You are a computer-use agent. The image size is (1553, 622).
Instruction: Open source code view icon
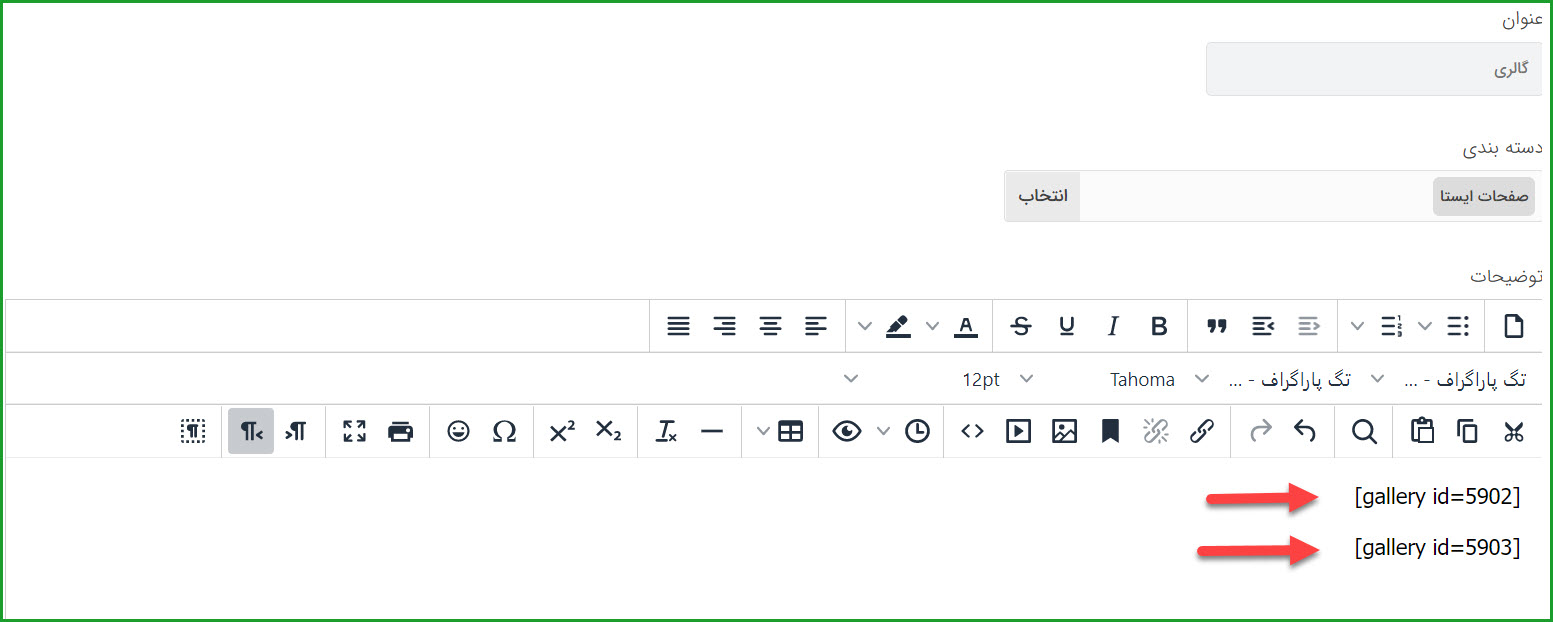click(972, 431)
